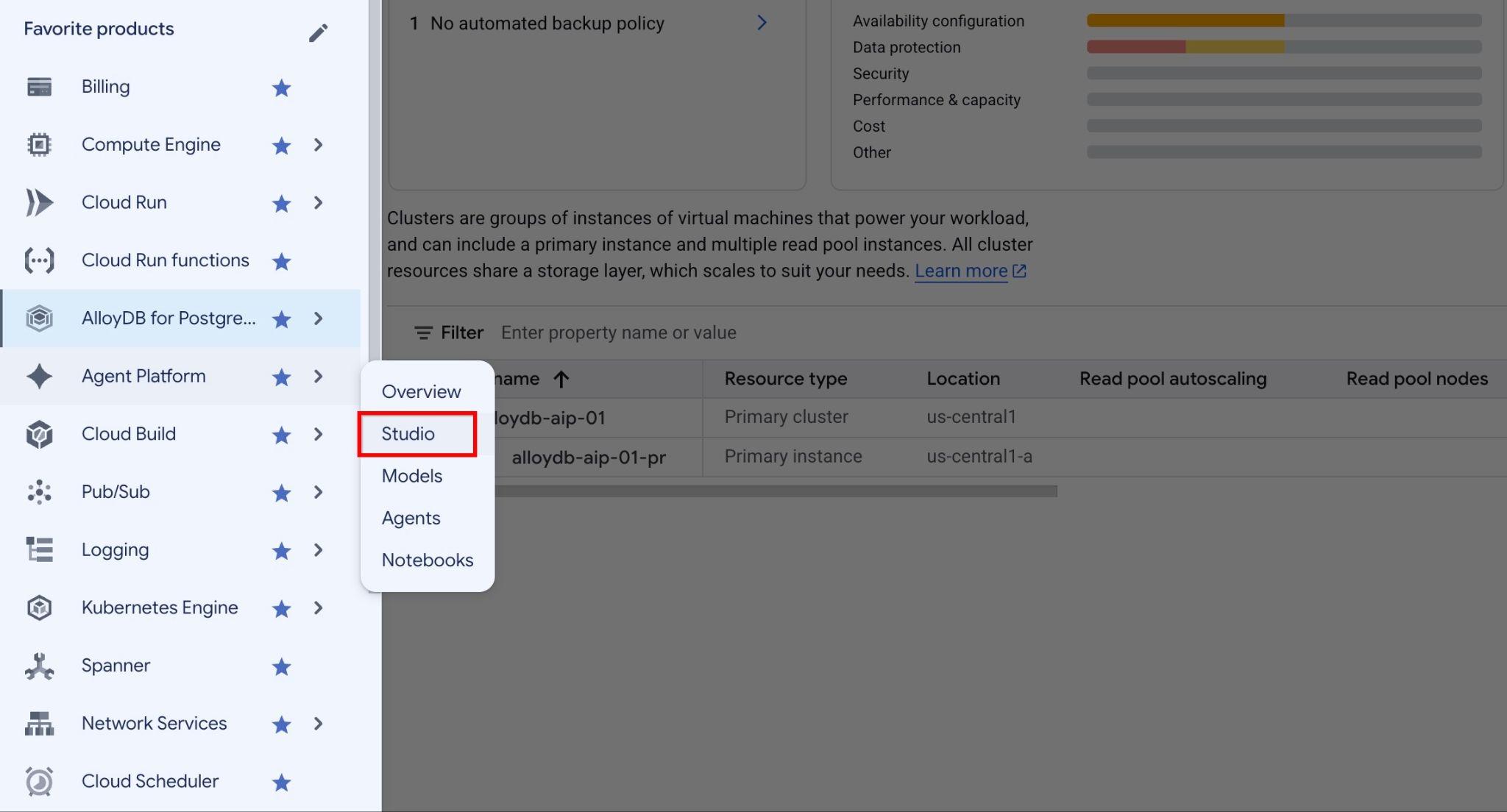Click the Security progress bar
This screenshot has width=1507, height=812.
tap(1284, 74)
